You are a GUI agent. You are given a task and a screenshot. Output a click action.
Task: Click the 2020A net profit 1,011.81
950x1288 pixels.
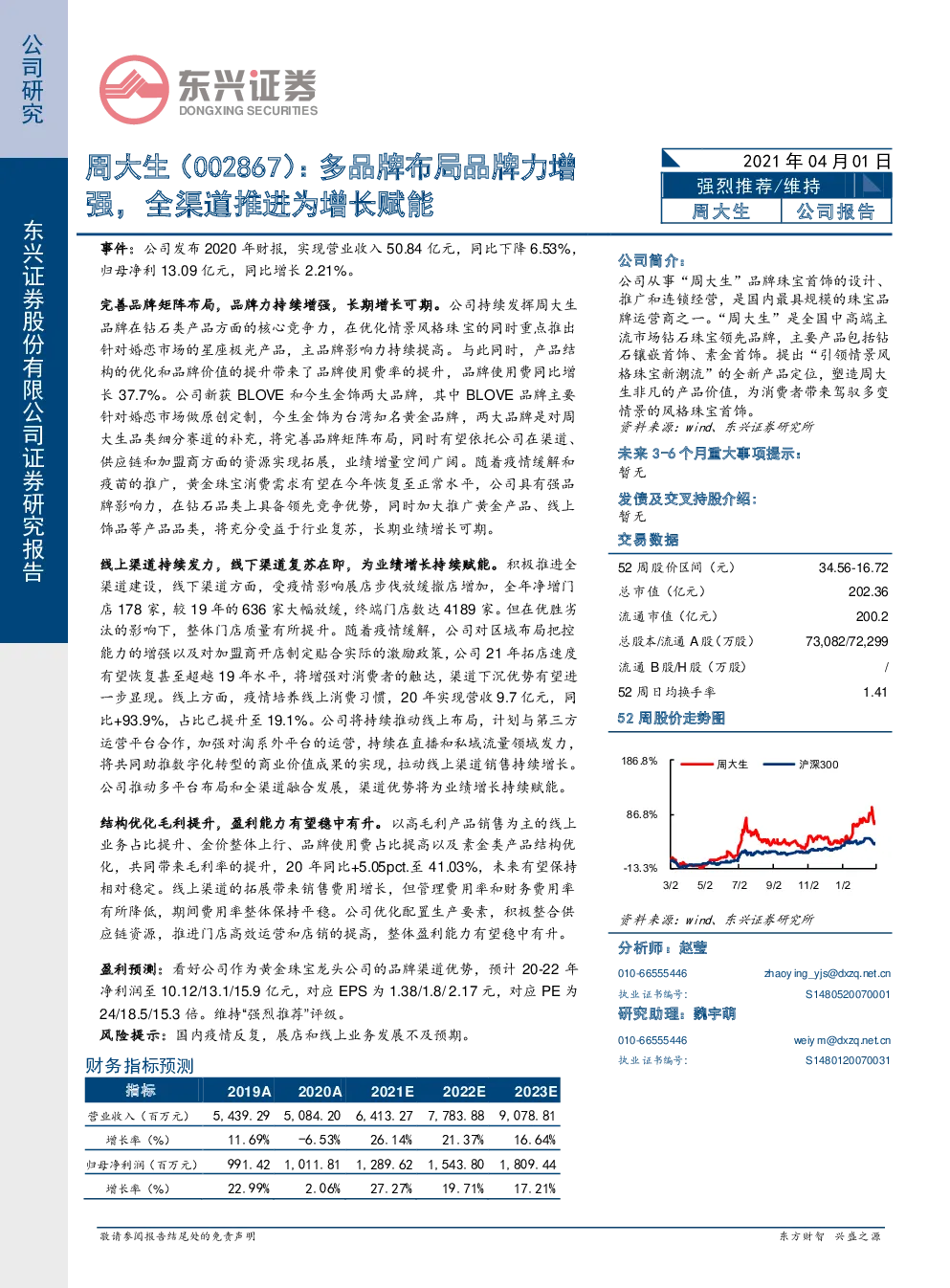coord(313,1165)
